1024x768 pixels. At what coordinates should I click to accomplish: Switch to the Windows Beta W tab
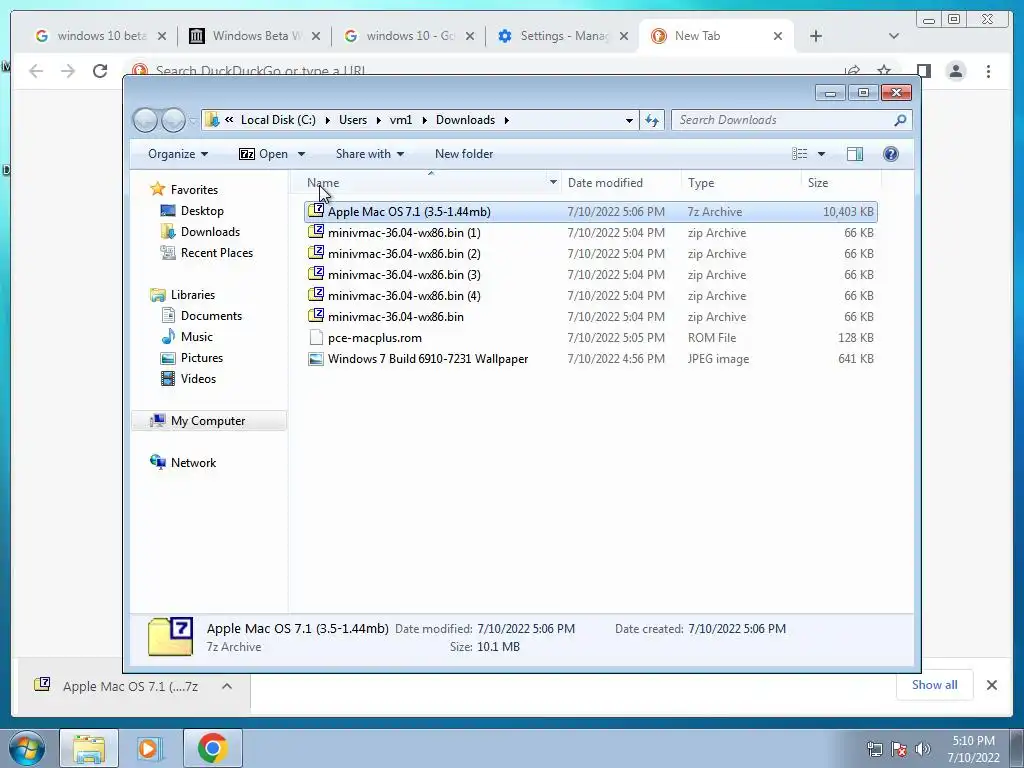click(x=254, y=36)
